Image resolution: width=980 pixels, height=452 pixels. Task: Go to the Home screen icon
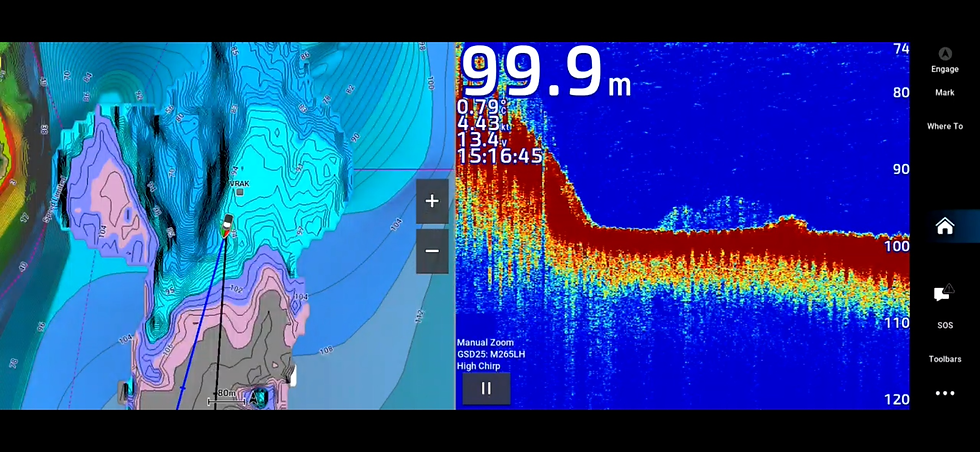[944, 226]
